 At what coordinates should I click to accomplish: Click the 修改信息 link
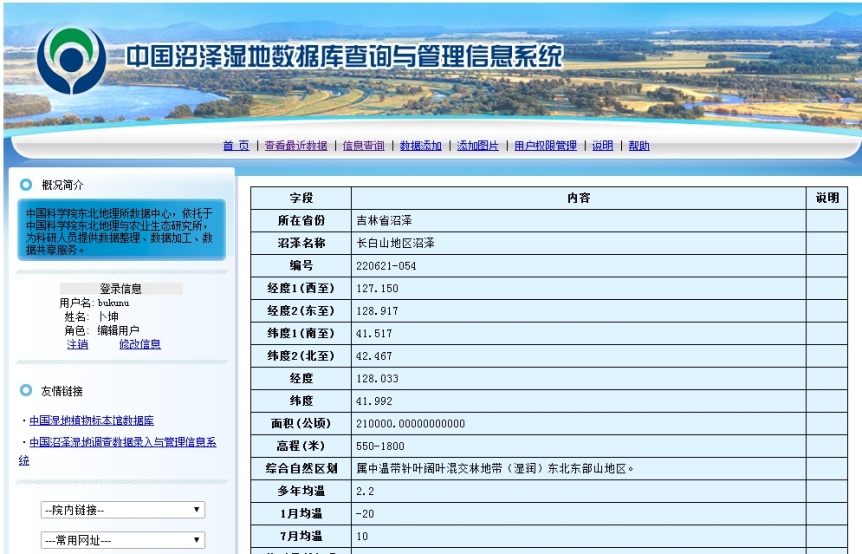[x=140, y=344]
